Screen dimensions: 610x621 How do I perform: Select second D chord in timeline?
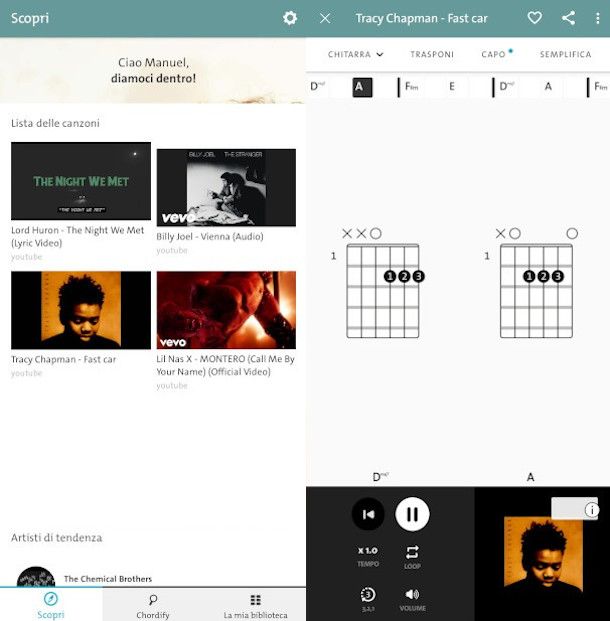(507, 86)
